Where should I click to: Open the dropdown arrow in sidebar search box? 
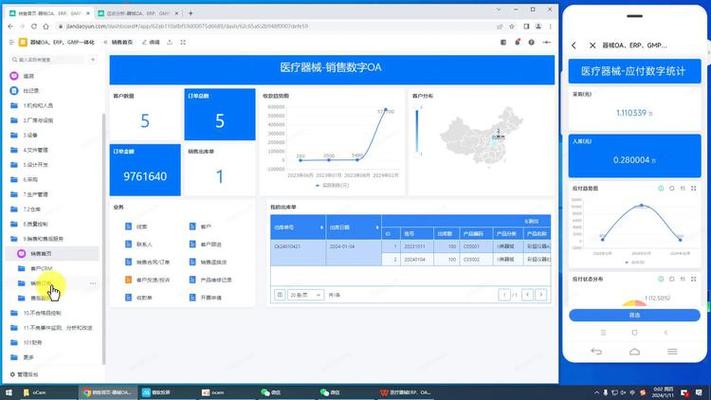point(93,59)
